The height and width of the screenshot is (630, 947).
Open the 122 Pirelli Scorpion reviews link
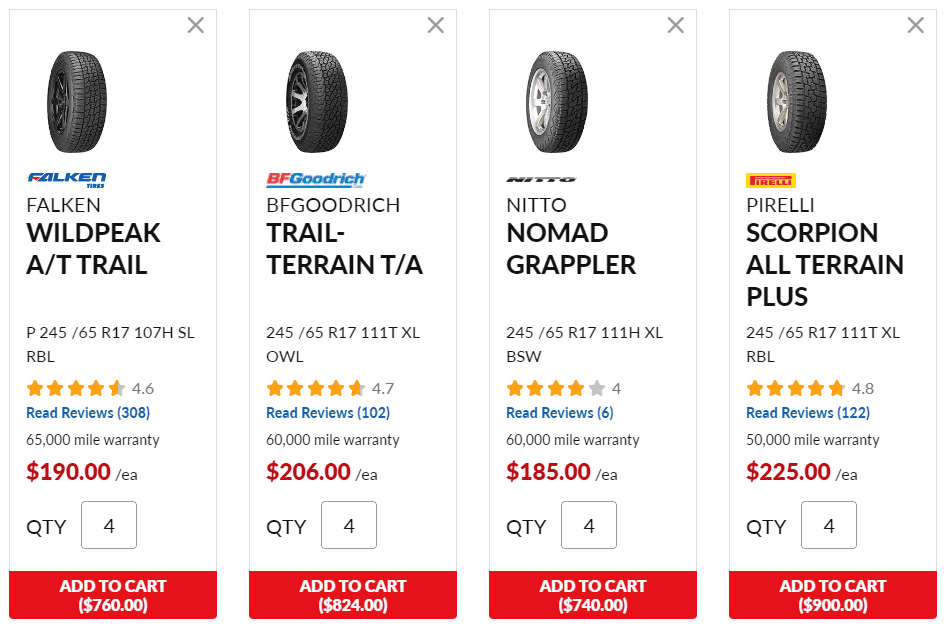[808, 413]
